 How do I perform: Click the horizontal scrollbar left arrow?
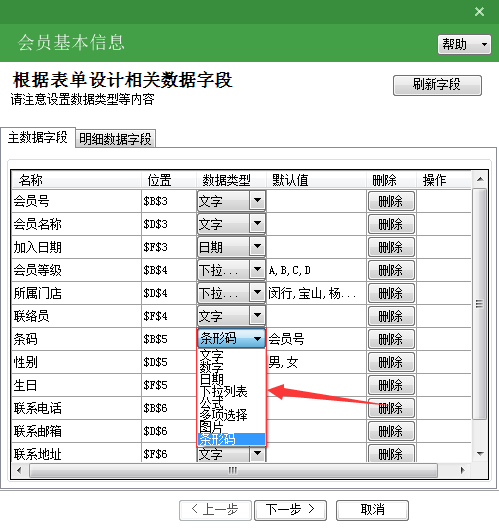(19, 470)
